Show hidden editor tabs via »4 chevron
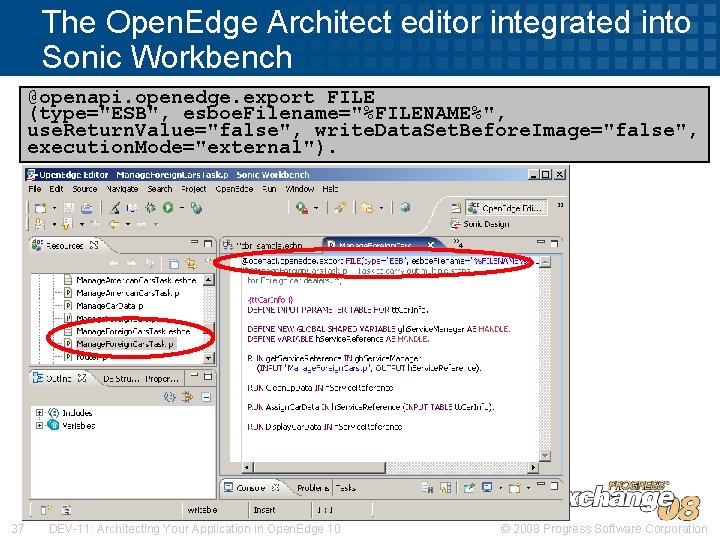The height and width of the screenshot is (540, 720). tap(458, 242)
